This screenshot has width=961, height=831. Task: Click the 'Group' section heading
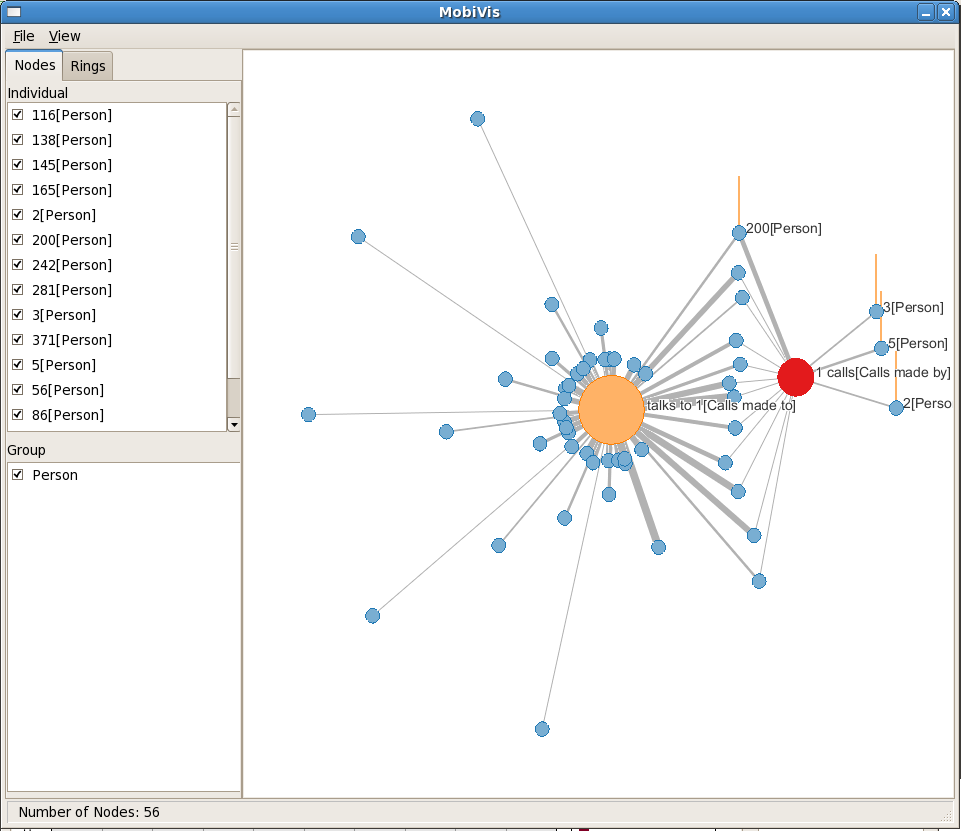click(26, 450)
